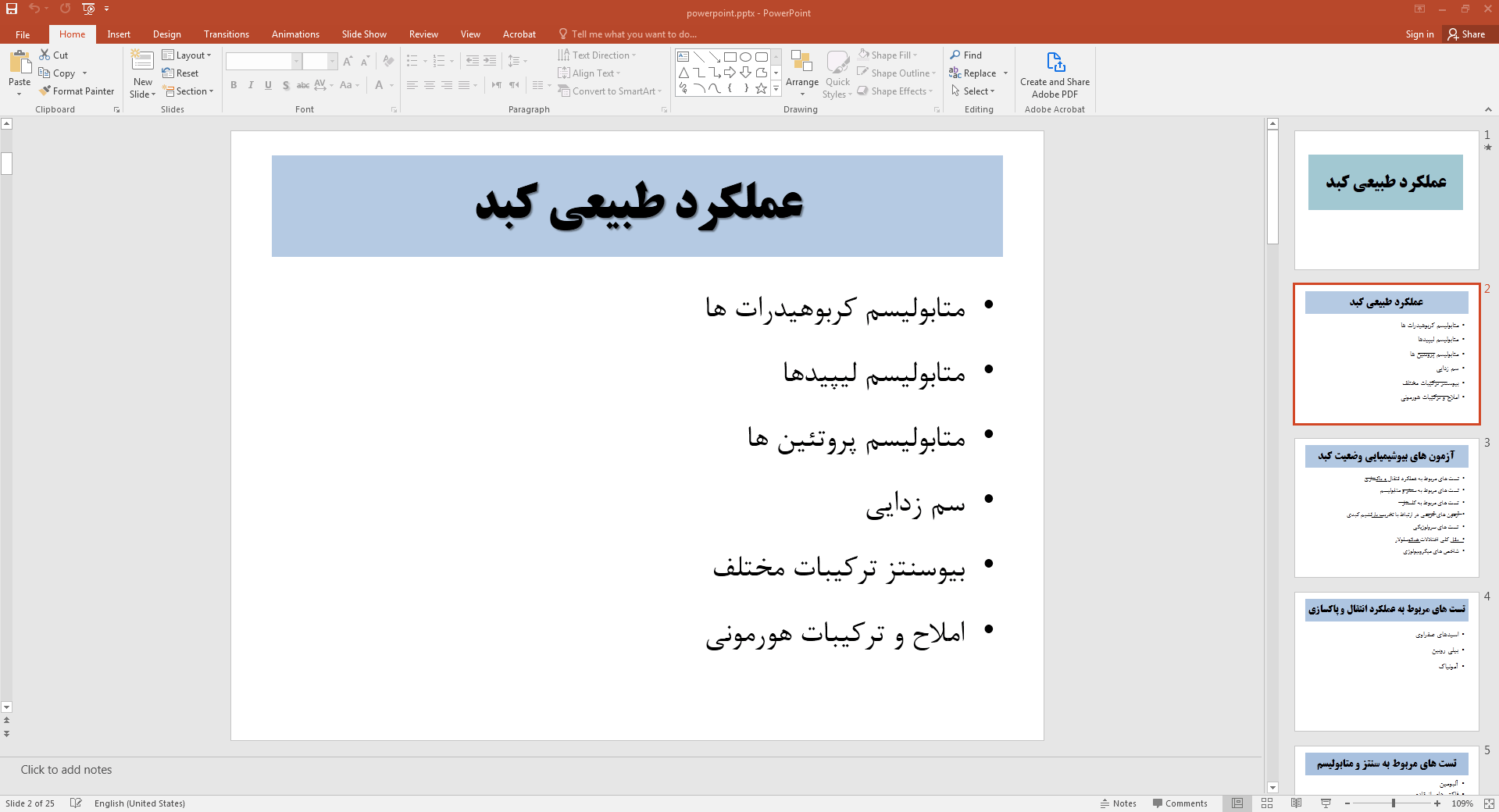1499x812 pixels.
Task: Open Shape Fill dropdown
Action: pyautogui.click(x=888, y=55)
